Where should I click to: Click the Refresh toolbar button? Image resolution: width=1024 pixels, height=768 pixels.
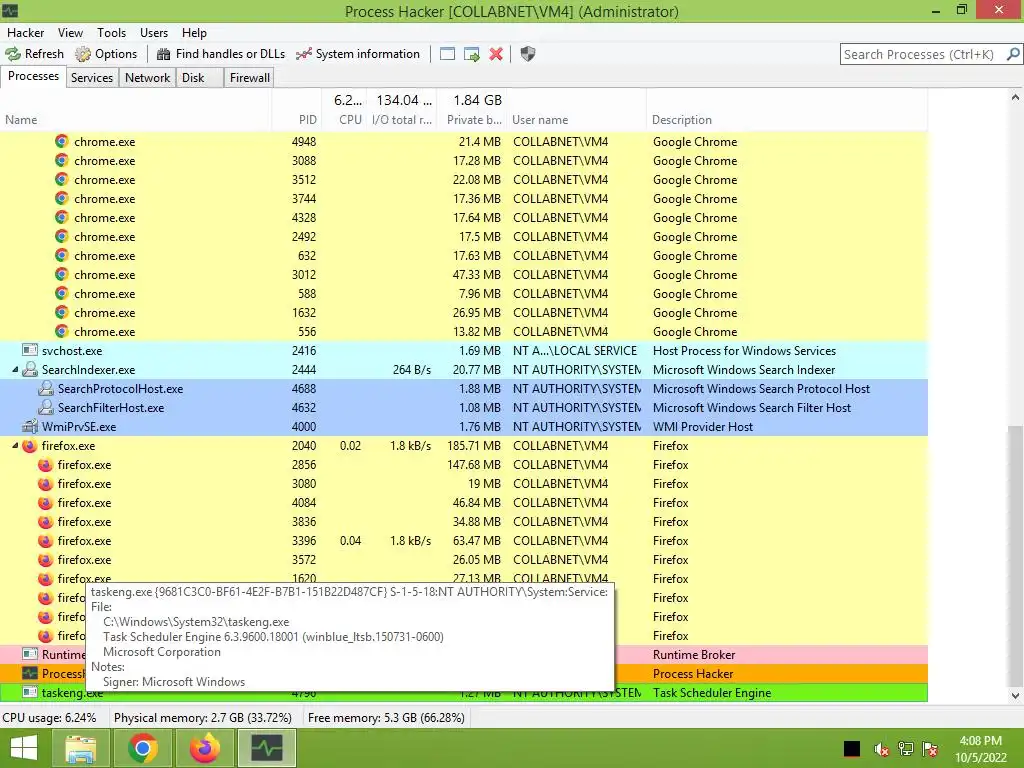[x=35, y=54]
